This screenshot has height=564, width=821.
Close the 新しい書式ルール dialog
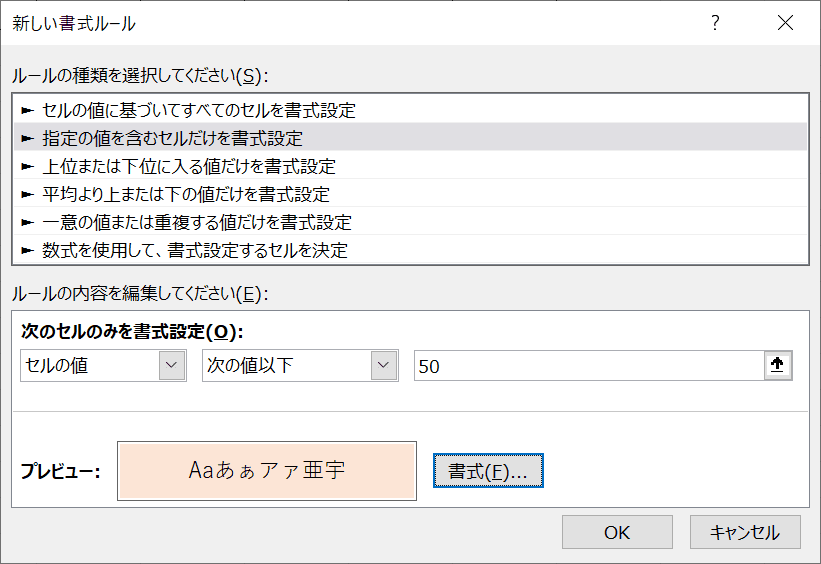click(x=785, y=23)
